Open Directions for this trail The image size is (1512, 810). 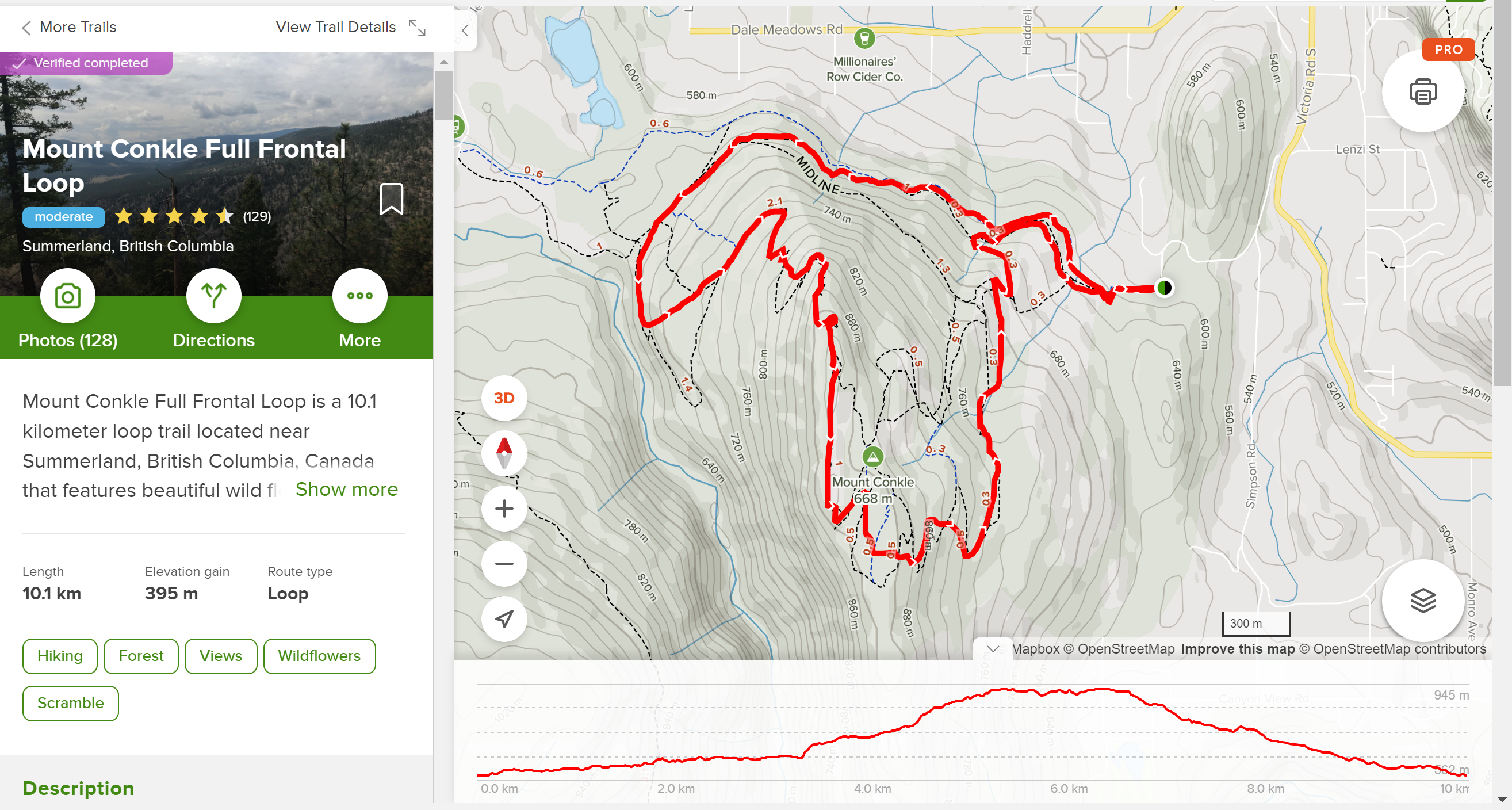213,296
